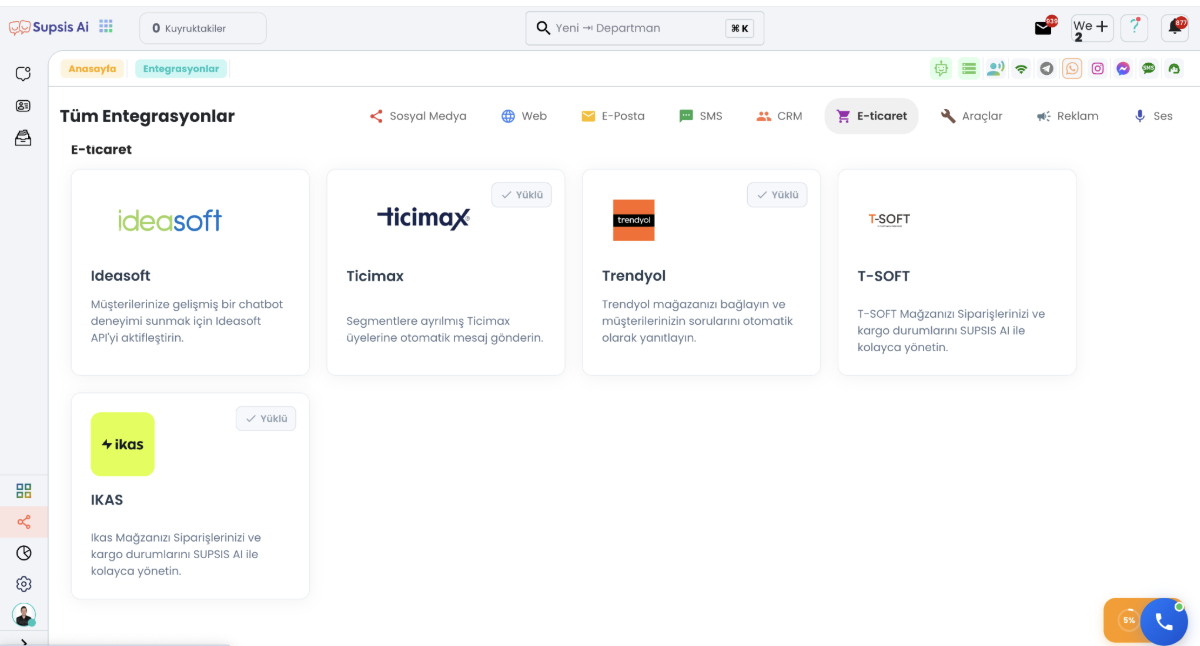The width and height of the screenshot is (1200, 646).
Task: Open the contacts card sidebar icon
Action: [23, 106]
